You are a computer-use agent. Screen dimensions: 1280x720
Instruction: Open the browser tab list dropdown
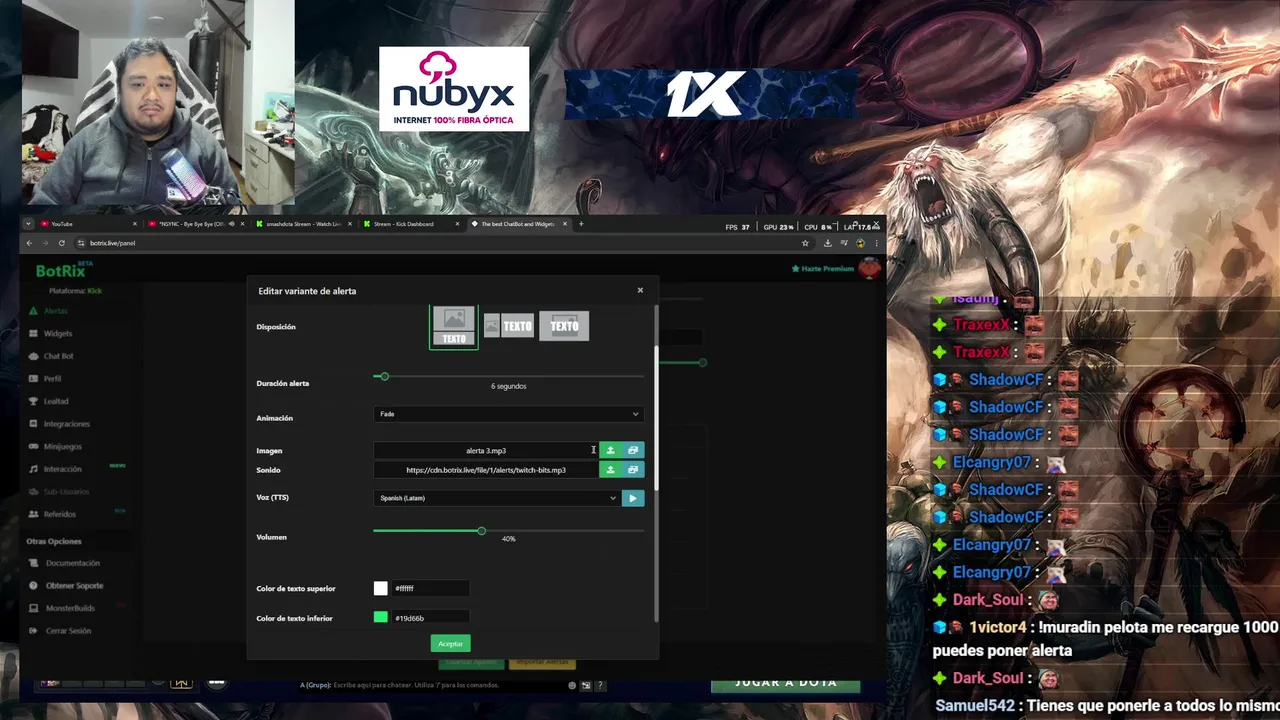click(28, 224)
